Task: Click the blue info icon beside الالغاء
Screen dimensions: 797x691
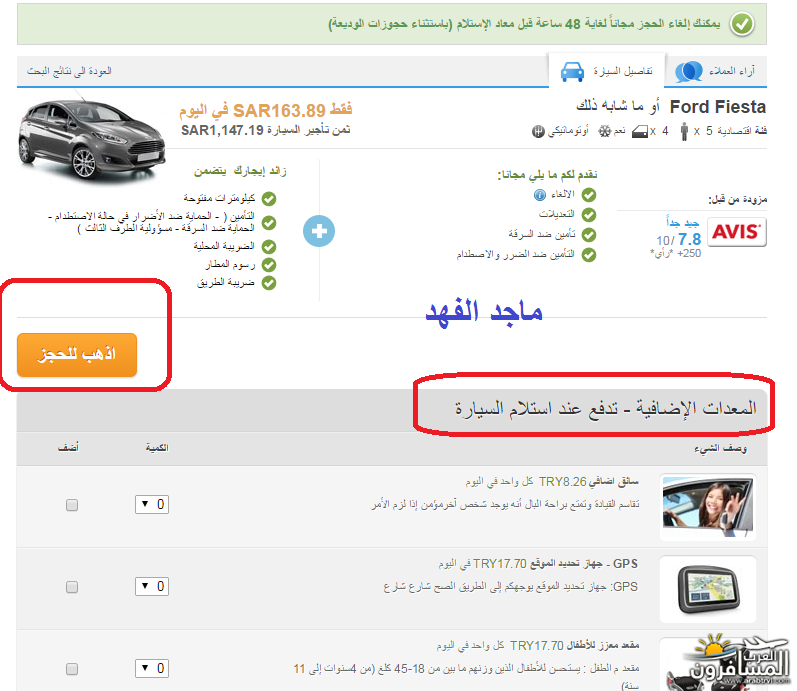Action: tap(540, 195)
